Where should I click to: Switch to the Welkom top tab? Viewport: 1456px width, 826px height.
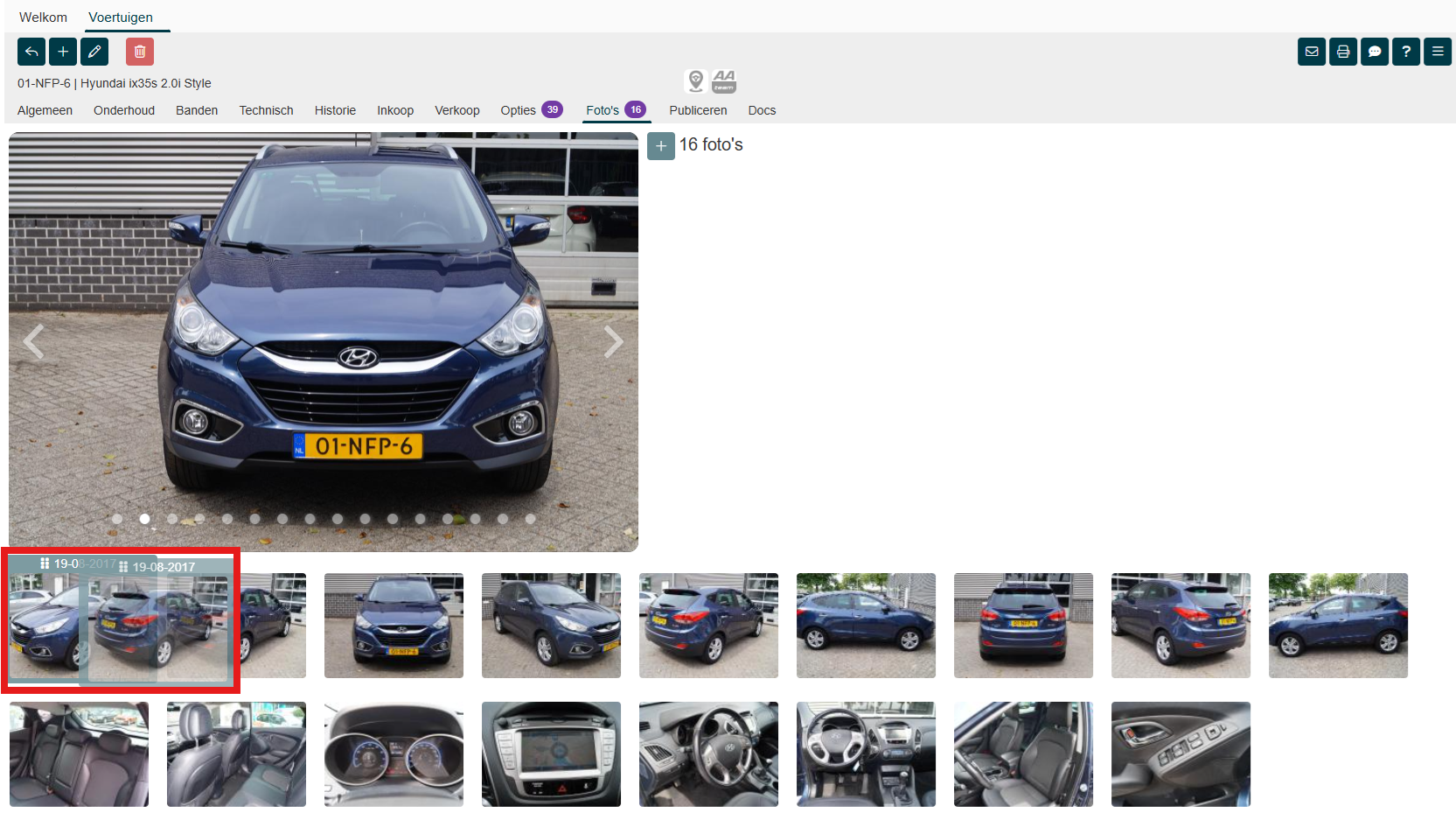click(43, 17)
